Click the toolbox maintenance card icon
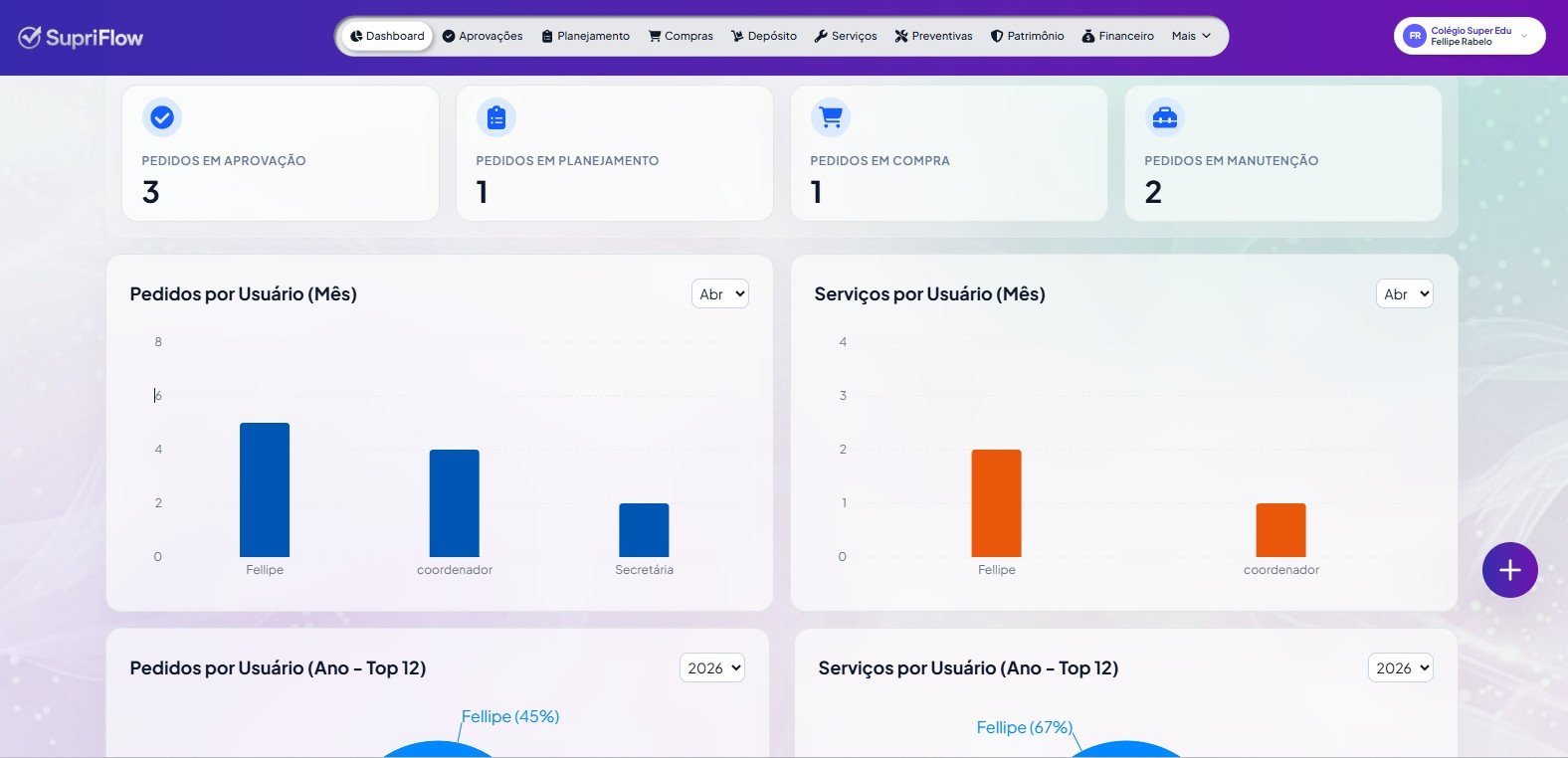The image size is (1568, 758). (1165, 117)
